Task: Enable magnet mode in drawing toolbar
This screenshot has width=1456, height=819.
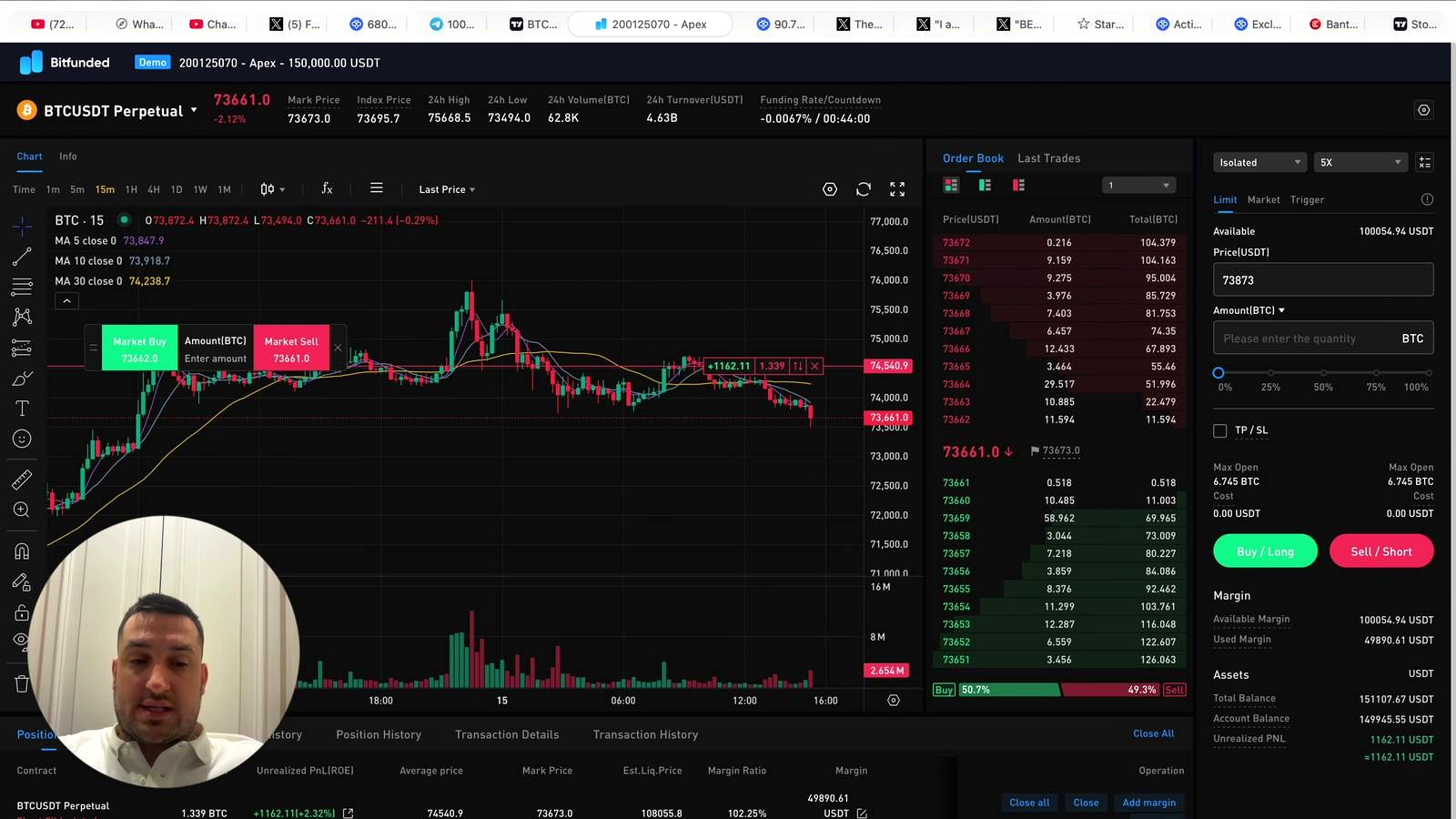Action: pos(22,551)
